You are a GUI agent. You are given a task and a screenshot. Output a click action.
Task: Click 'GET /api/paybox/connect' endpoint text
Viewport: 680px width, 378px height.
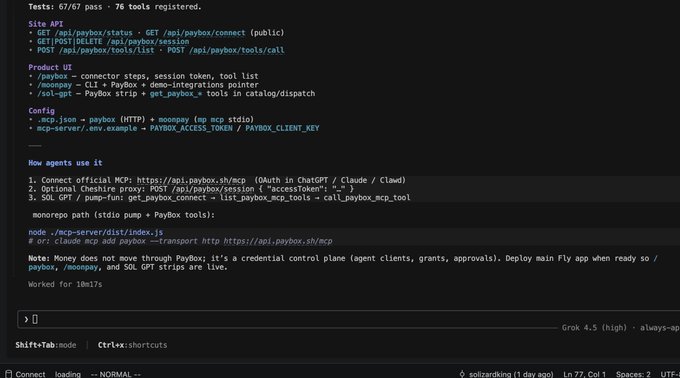195,33
